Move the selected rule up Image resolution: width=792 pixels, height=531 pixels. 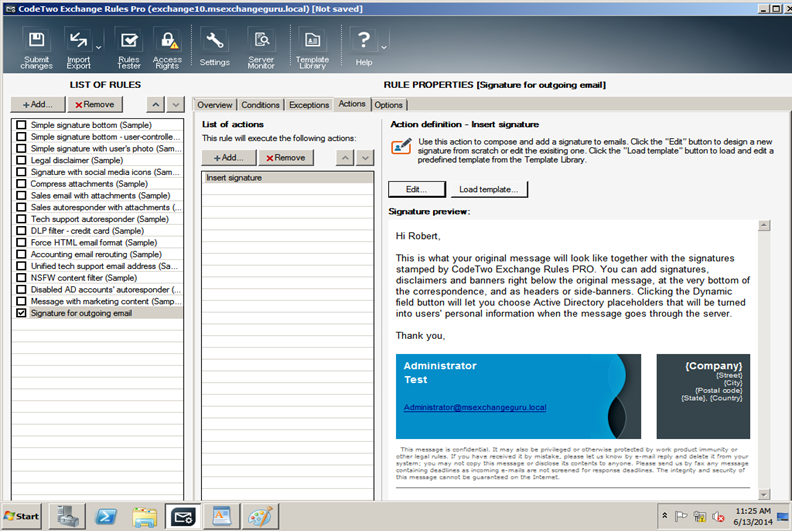(156, 105)
